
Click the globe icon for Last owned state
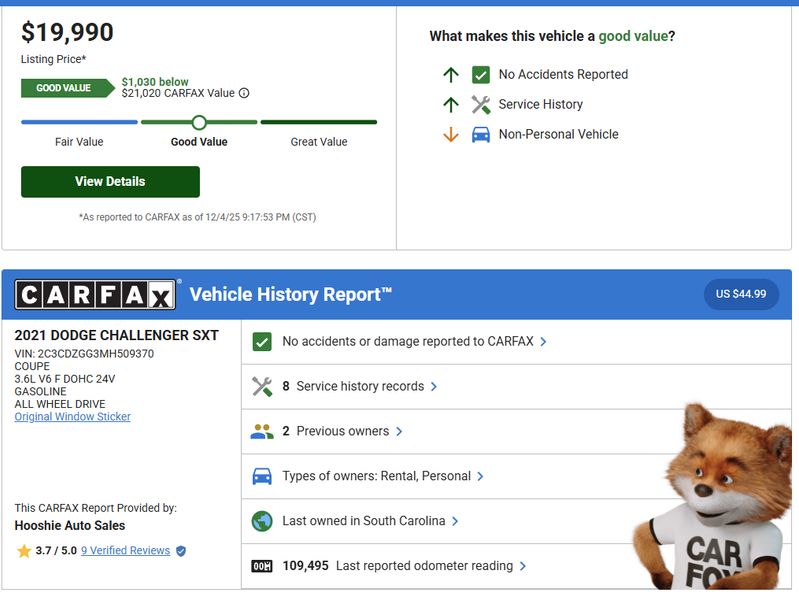(262, 521)
